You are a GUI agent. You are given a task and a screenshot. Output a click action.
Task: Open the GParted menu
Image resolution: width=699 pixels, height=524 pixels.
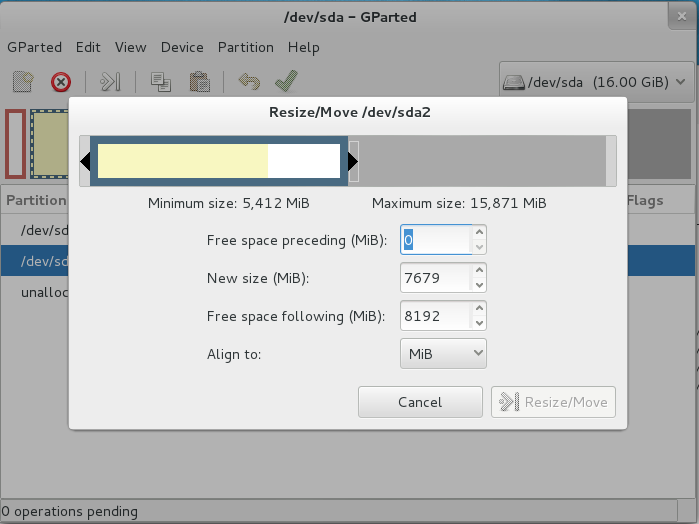(34, 47)
